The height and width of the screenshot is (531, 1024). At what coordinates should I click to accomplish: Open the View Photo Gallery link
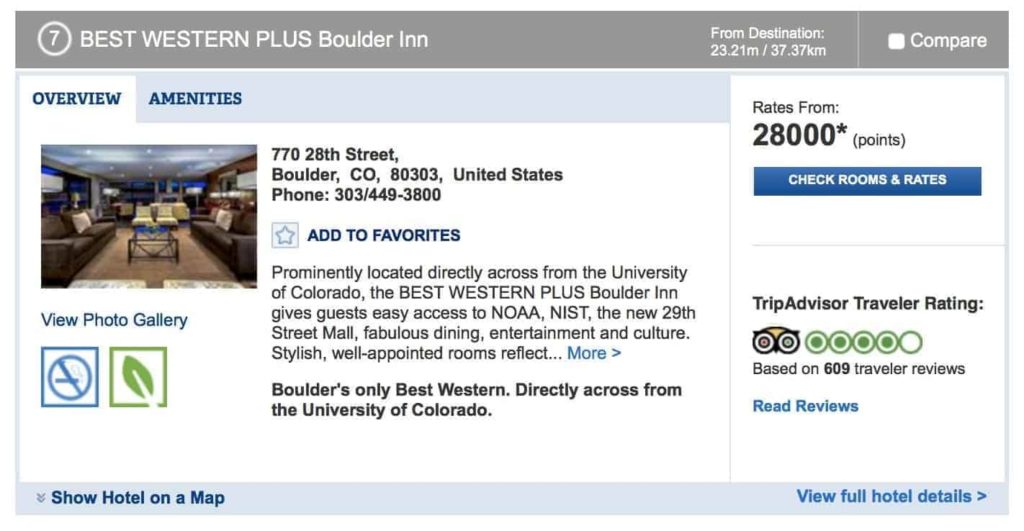point(114,320)
